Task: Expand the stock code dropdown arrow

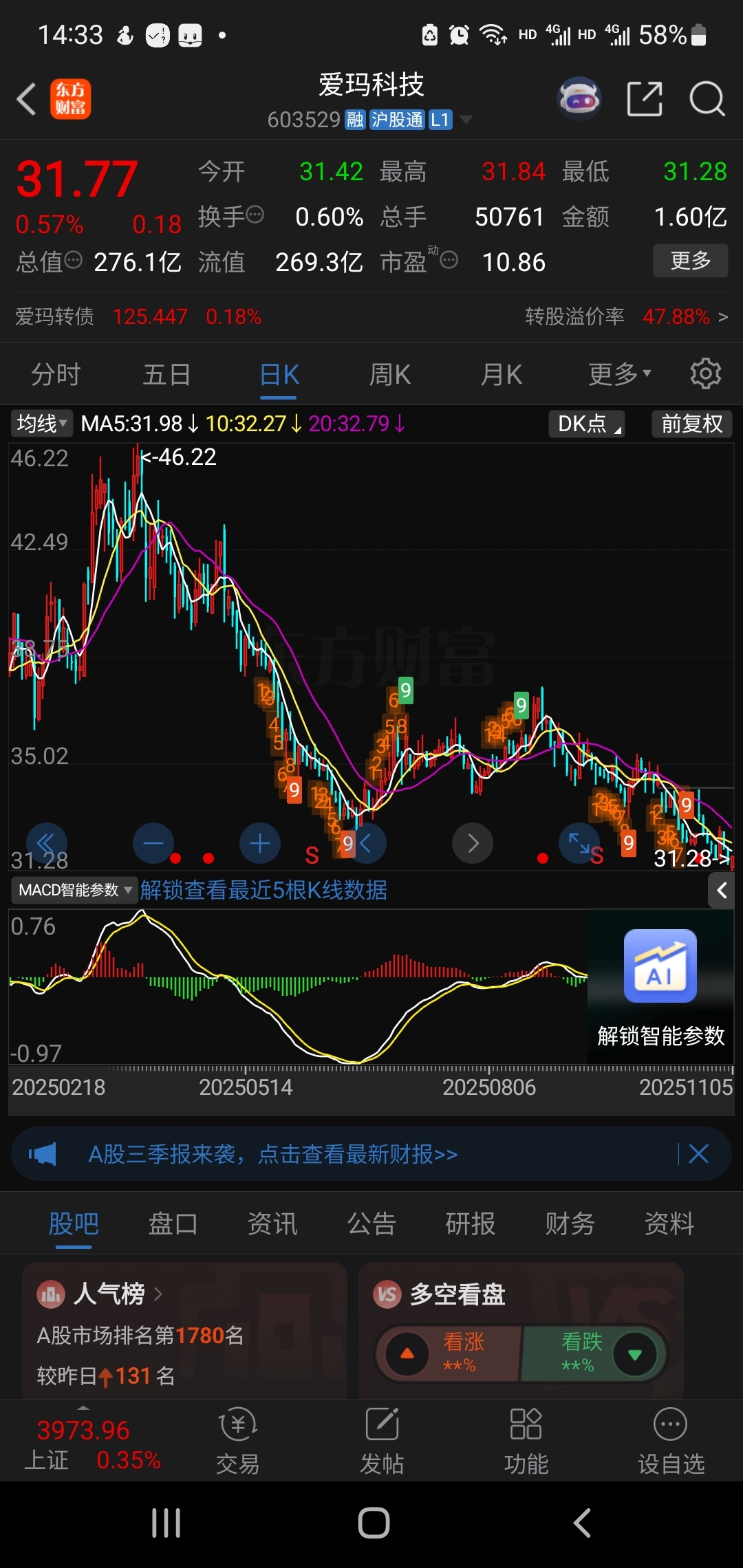Action: [x=466, y=120]
